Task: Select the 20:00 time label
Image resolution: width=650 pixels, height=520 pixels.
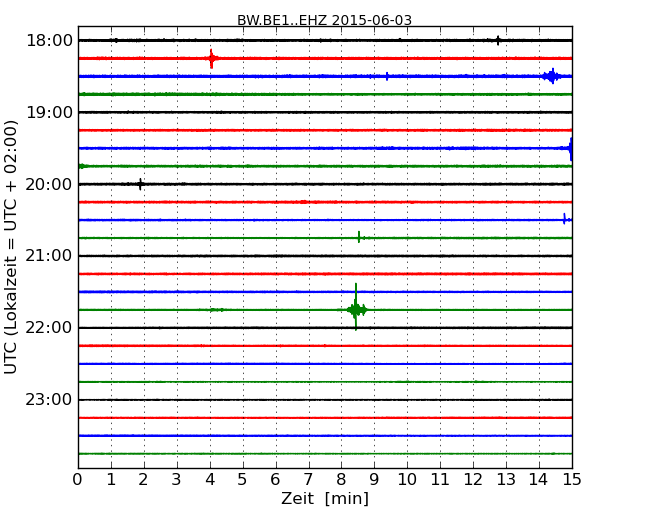Action: point(49,184)
